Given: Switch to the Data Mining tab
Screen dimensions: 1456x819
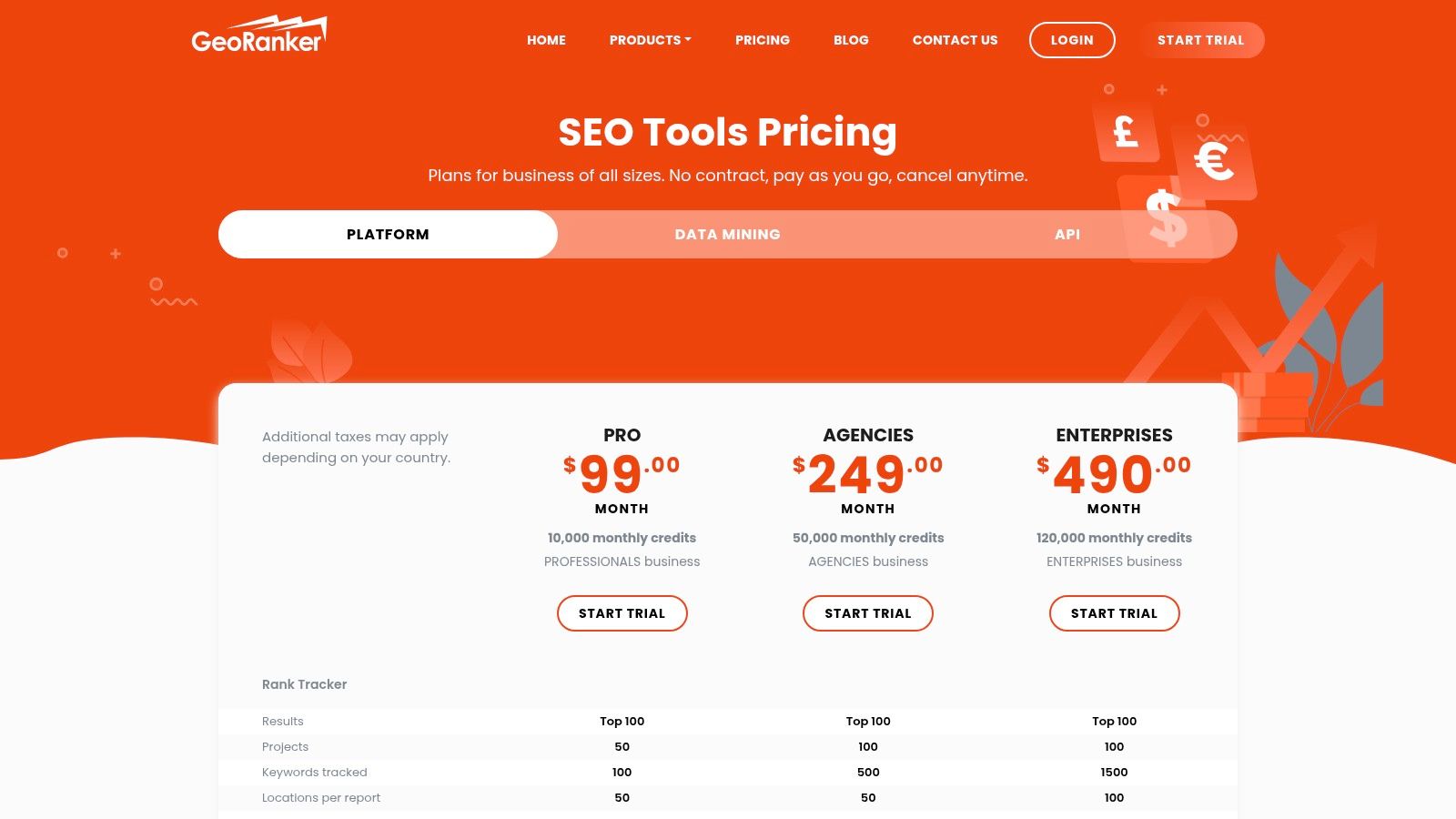Looking at the screenshot, I should click(727, 235).
